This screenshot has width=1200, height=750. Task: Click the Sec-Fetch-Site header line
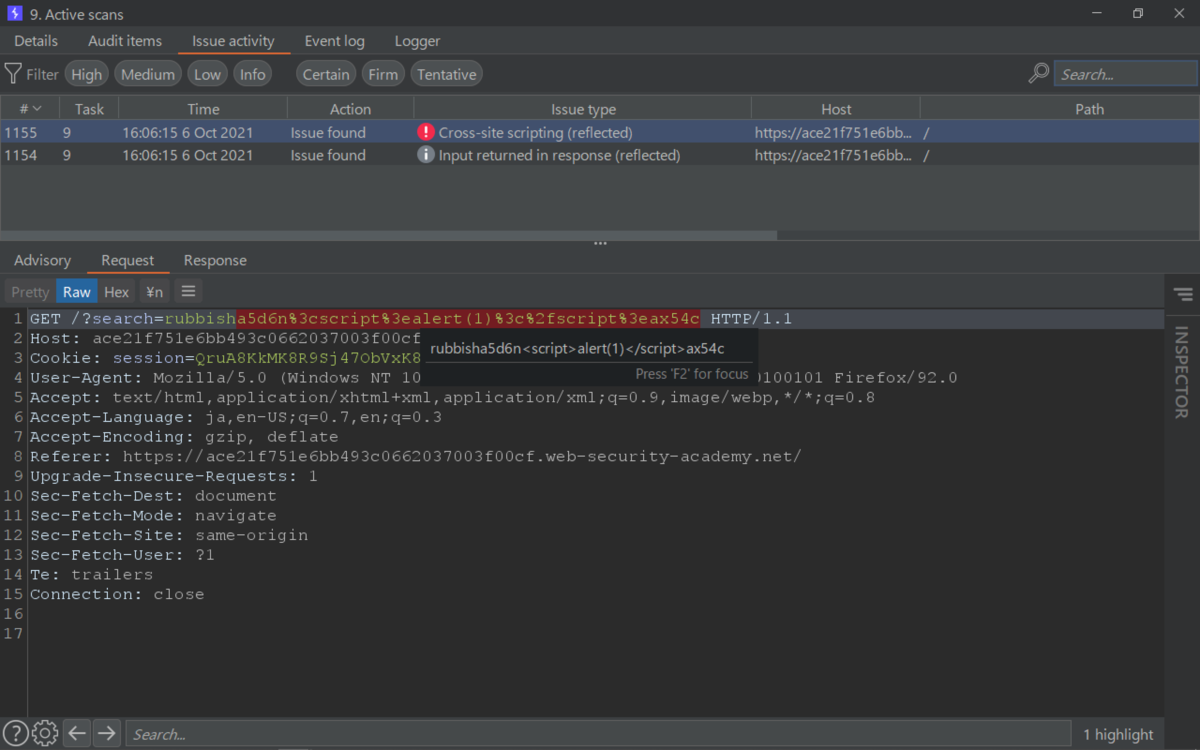(169, 535)
